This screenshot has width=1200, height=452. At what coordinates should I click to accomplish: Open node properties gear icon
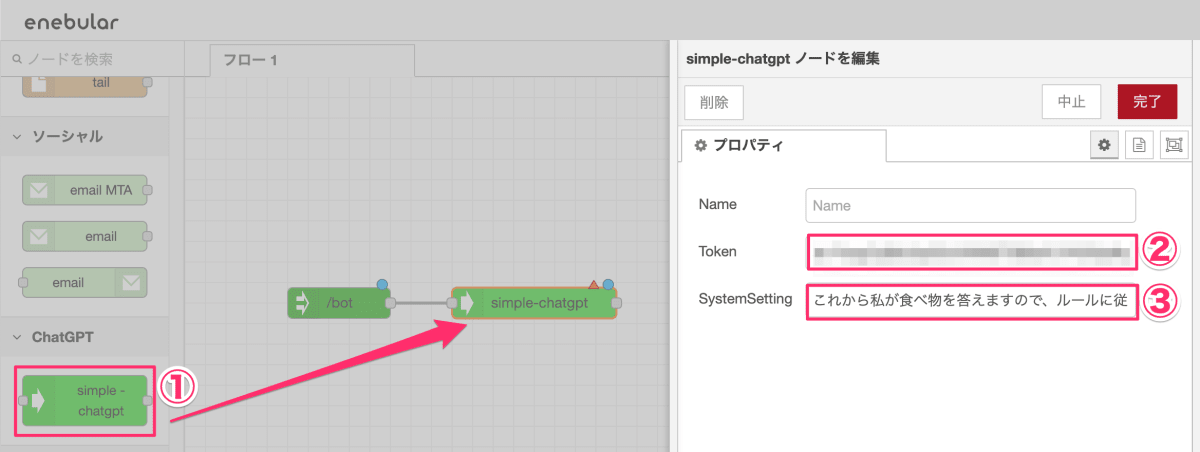(1104, 145)
